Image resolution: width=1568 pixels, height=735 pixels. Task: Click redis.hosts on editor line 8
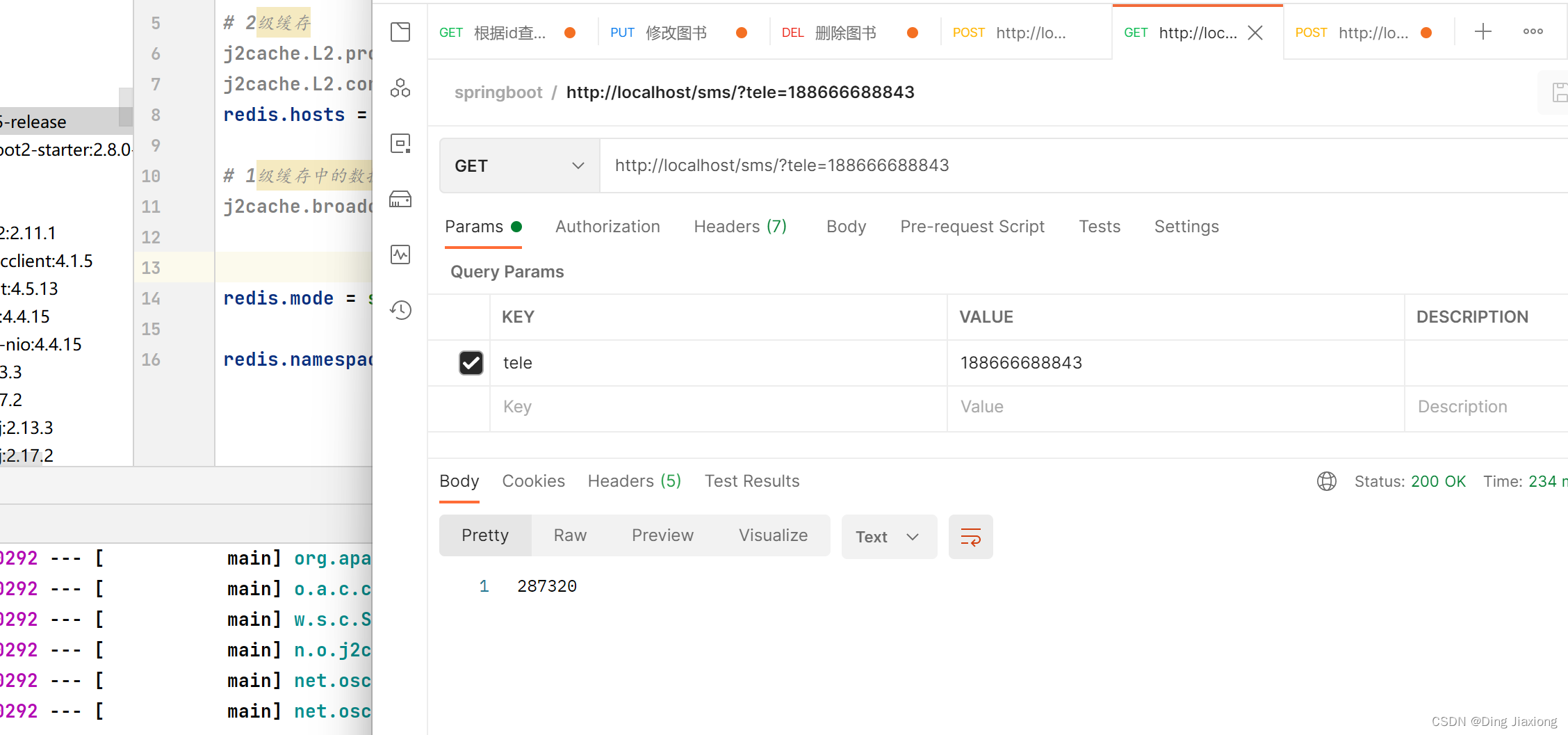(x=284, y=115)
